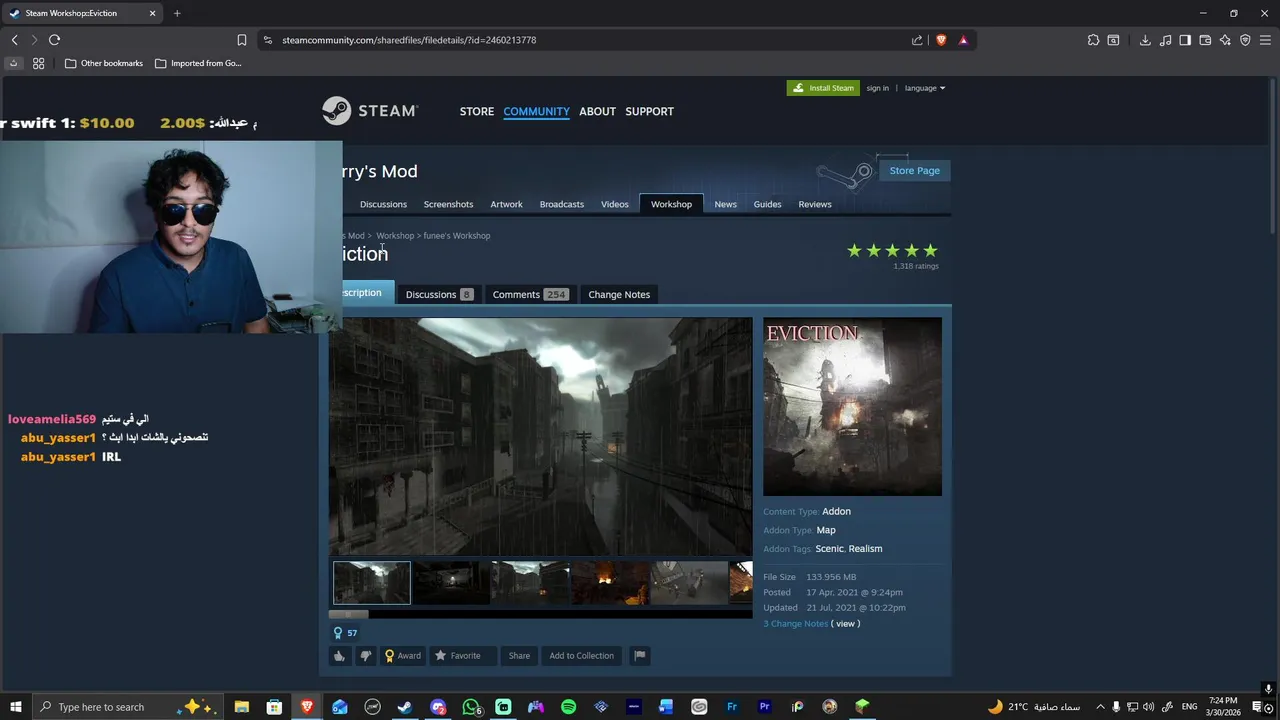Open the ABOUT menu item

point(597,111)
